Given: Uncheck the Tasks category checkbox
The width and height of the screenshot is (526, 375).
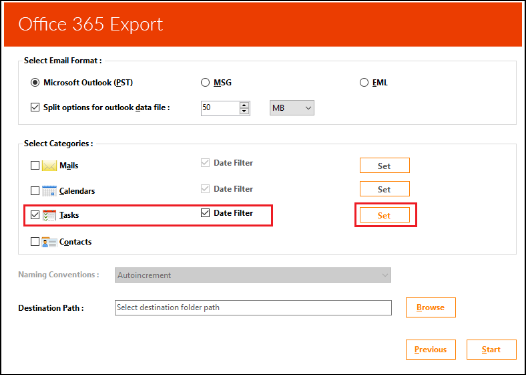Looking at the screenshot, I should coord(35,215).
